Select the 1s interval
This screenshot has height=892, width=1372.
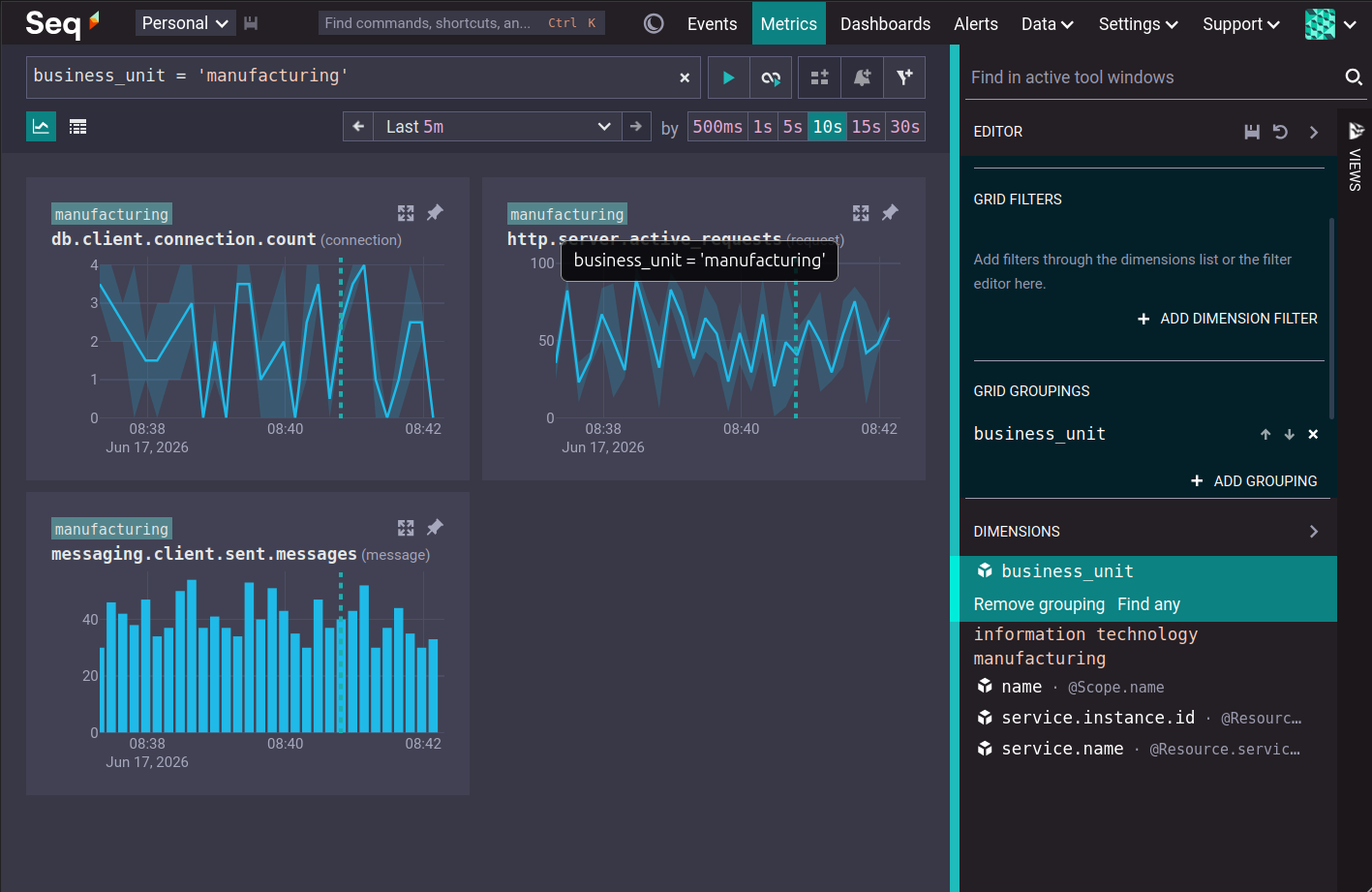[x=763, y=127]
